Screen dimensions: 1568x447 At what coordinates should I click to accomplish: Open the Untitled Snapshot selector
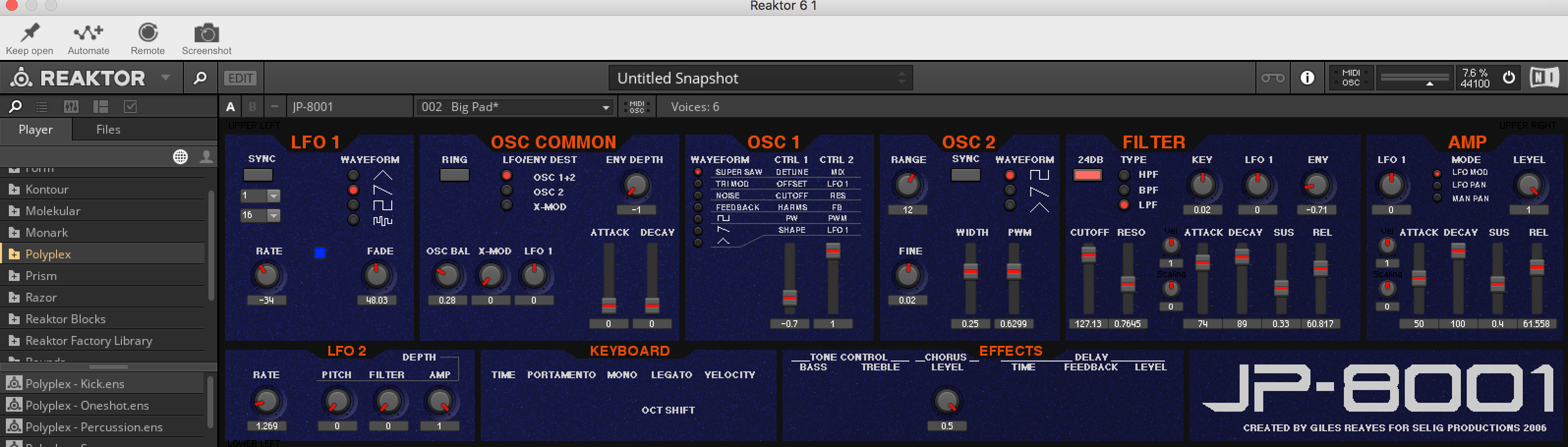(x=760, y=78)
